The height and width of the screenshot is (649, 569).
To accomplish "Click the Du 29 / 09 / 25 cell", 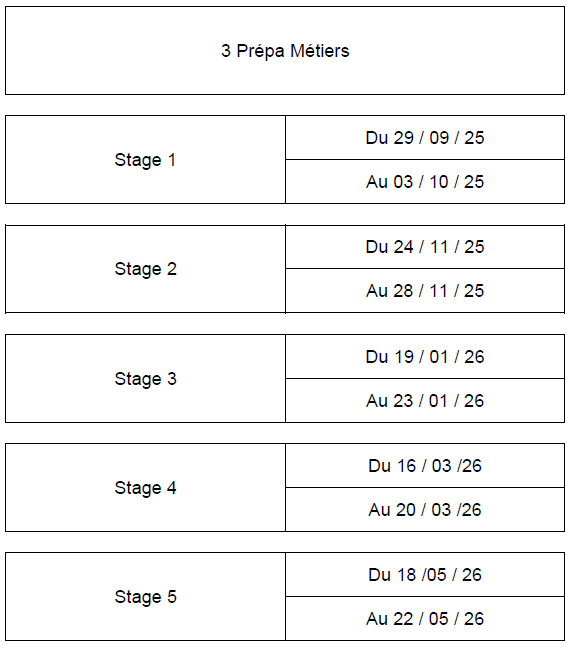I will (425, 138).
